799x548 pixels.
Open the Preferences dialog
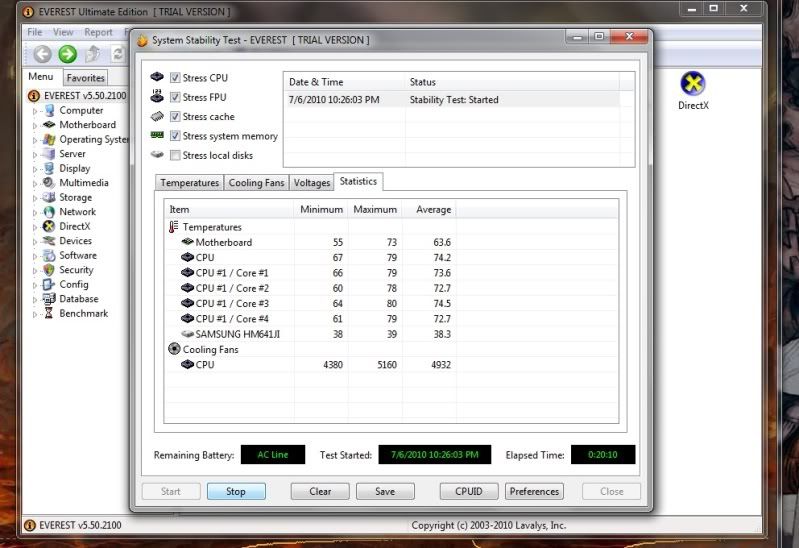tap(535, 491)
